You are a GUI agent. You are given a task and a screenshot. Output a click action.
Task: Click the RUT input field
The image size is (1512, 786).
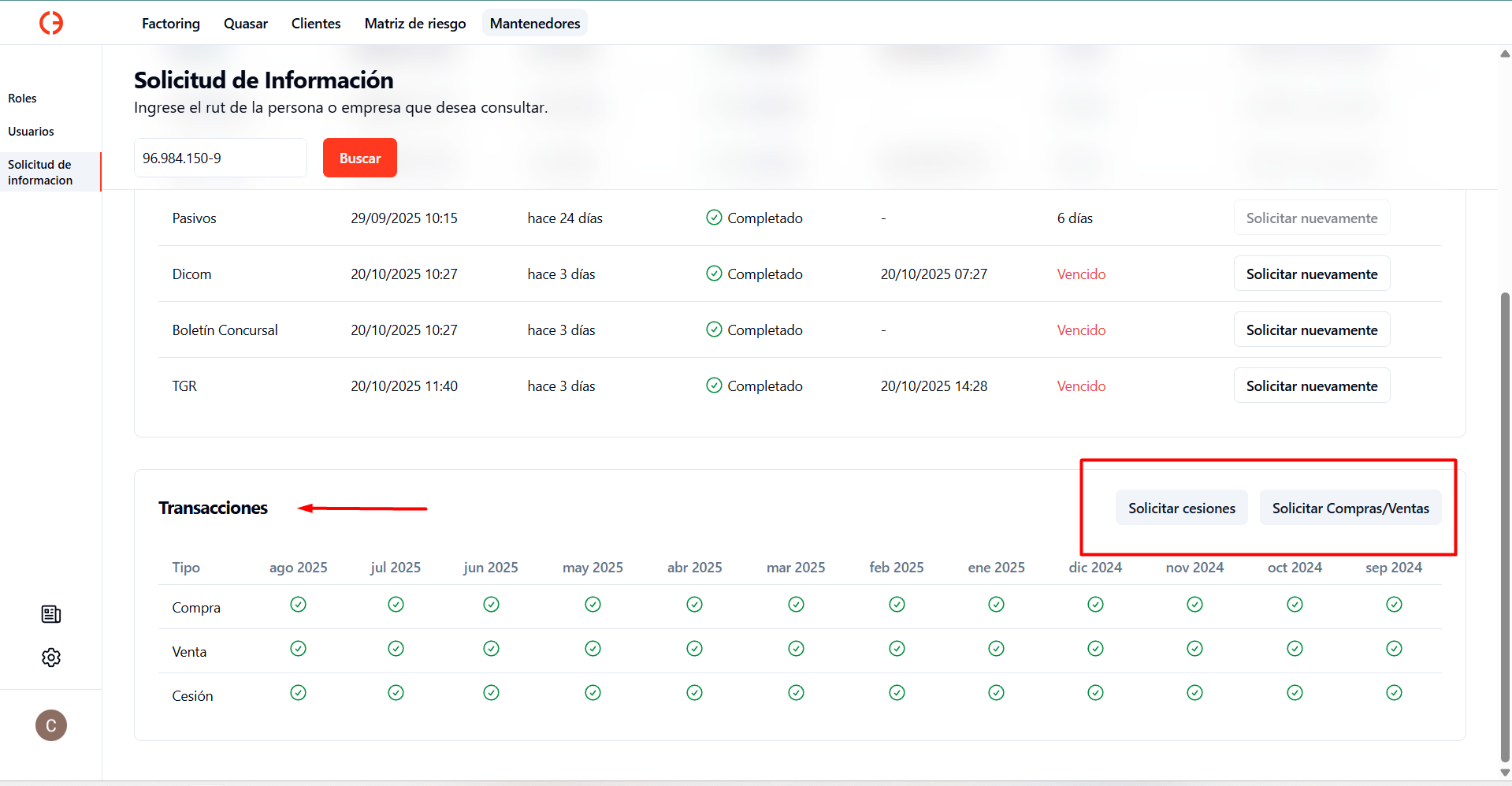point(221,158)
